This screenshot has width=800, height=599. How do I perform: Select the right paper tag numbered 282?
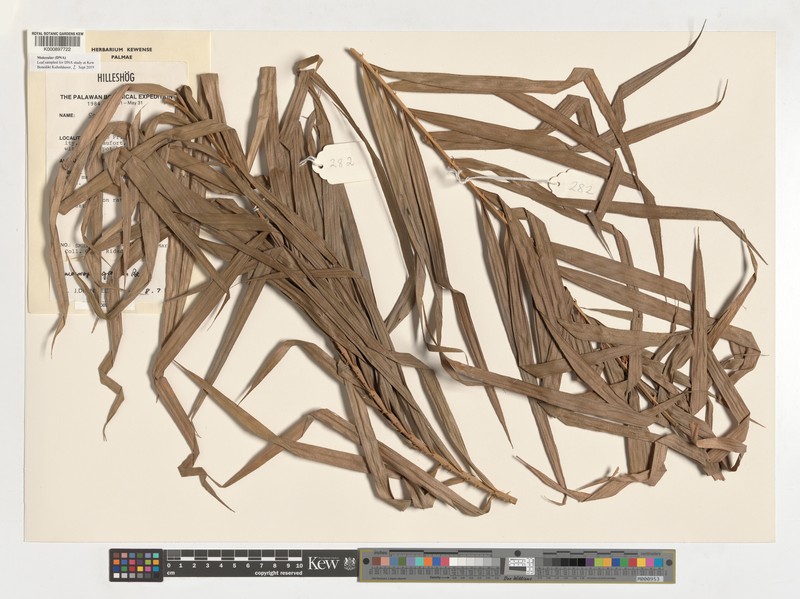tap(575, 186)
